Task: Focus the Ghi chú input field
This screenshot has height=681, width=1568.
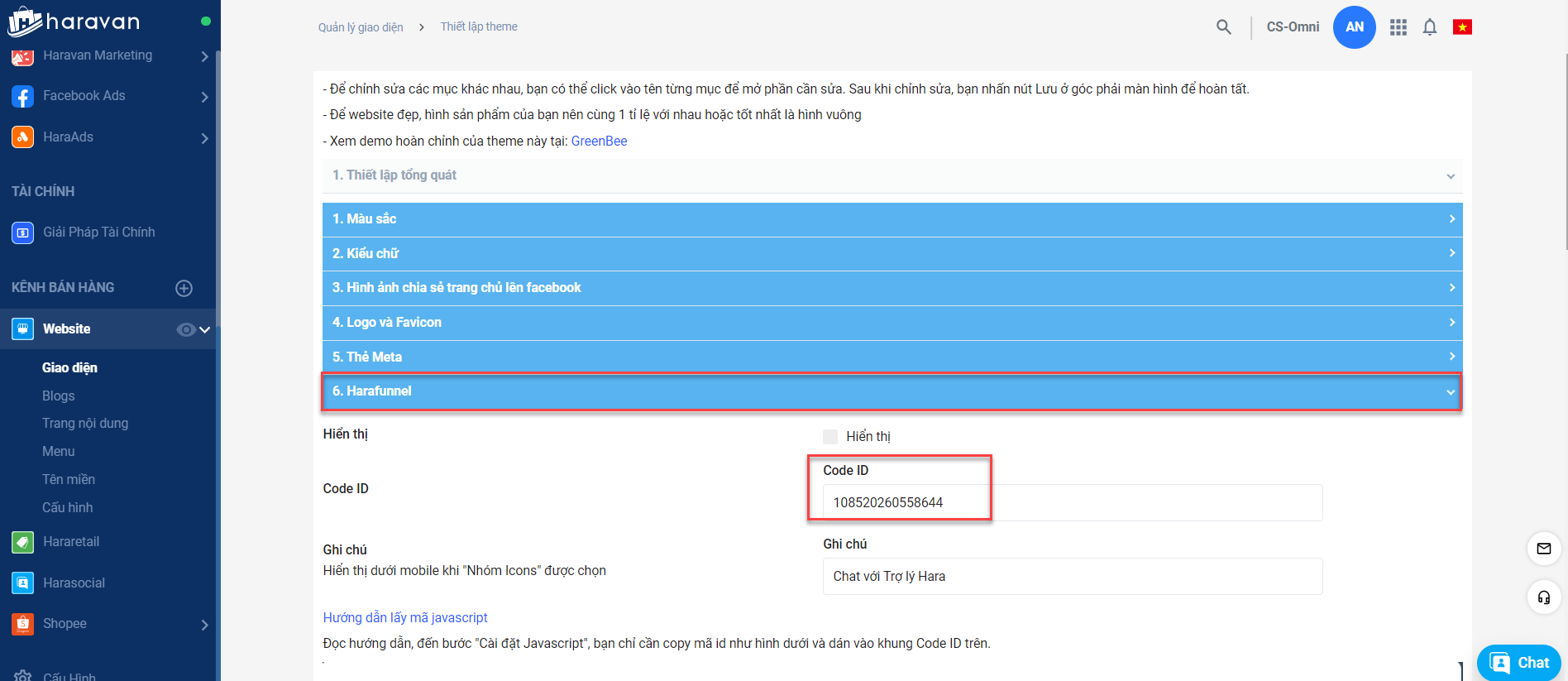Action: point(1073,577)
